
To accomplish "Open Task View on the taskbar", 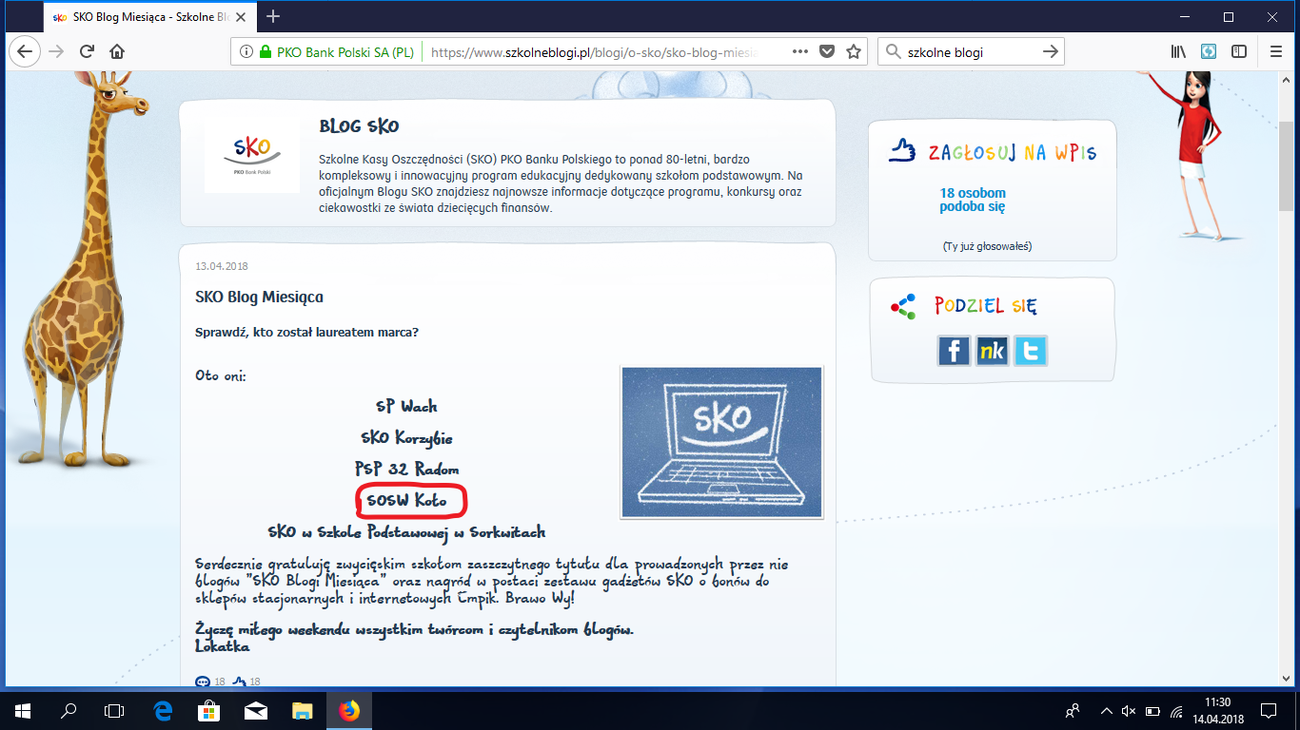I will point(115,711).
